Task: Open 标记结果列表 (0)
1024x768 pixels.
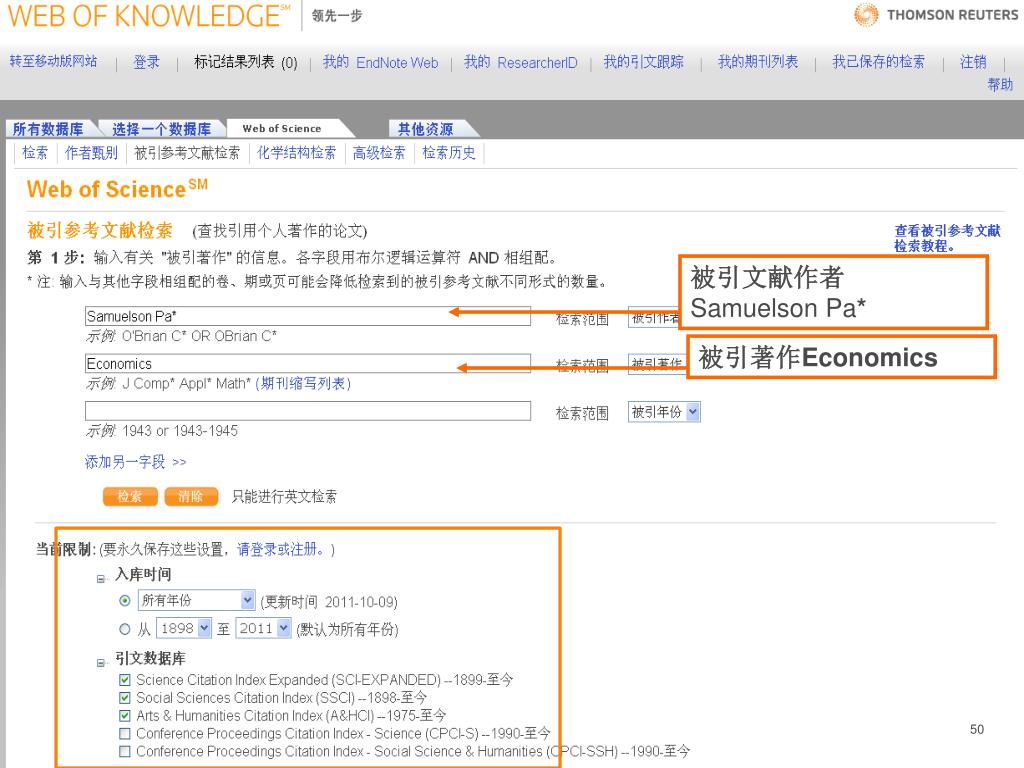Action: click(x=246, y=62)
